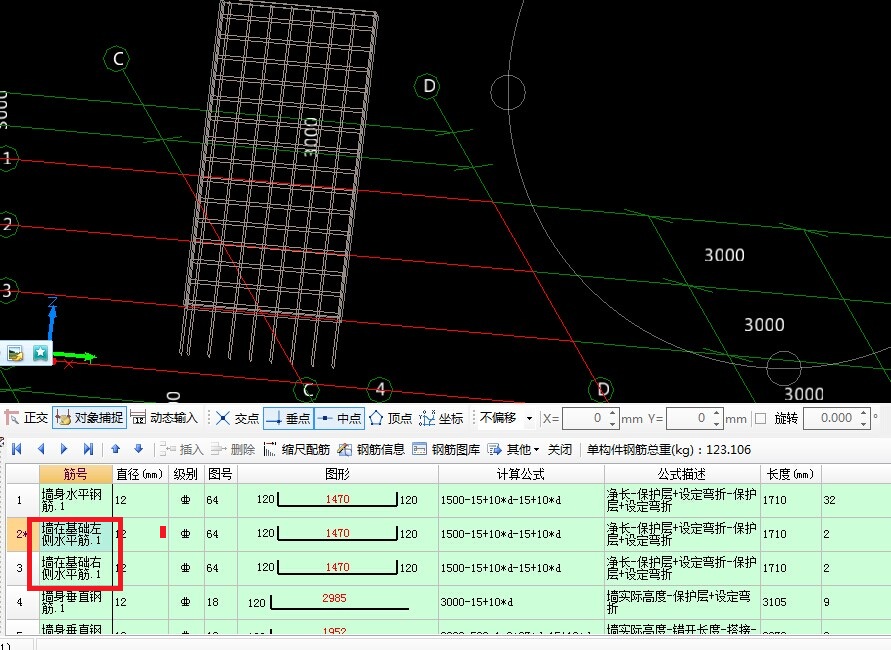Screen dimensions: 891x650
Task: Click the Y offset input field
Action: pos(688,419)
